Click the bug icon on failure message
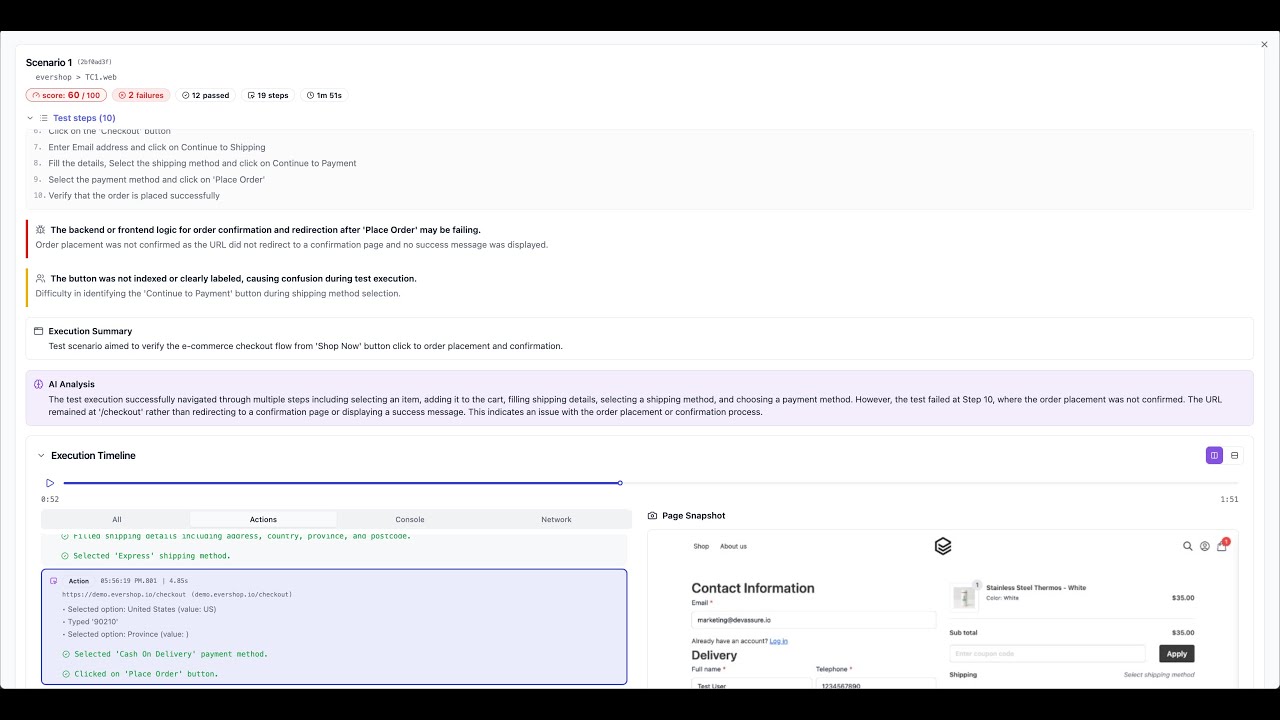Viewport: 1280px width, 720px height. [x=40, y=229]
